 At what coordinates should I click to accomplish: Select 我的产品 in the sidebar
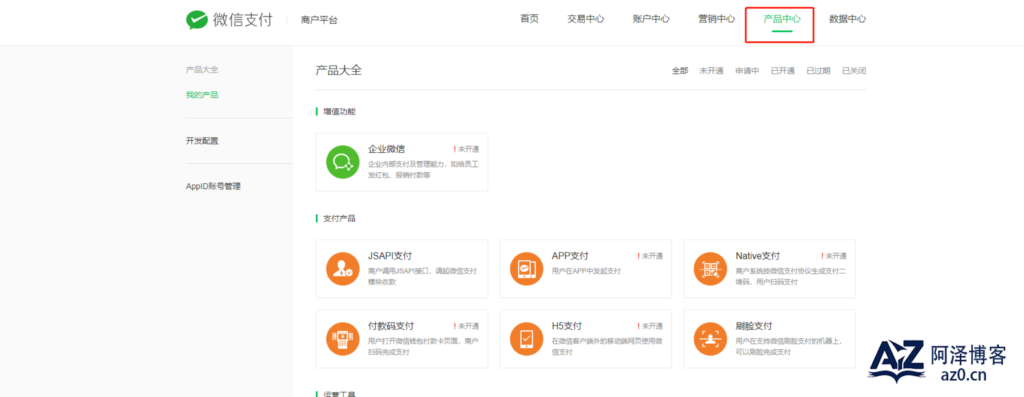(202, 95)
